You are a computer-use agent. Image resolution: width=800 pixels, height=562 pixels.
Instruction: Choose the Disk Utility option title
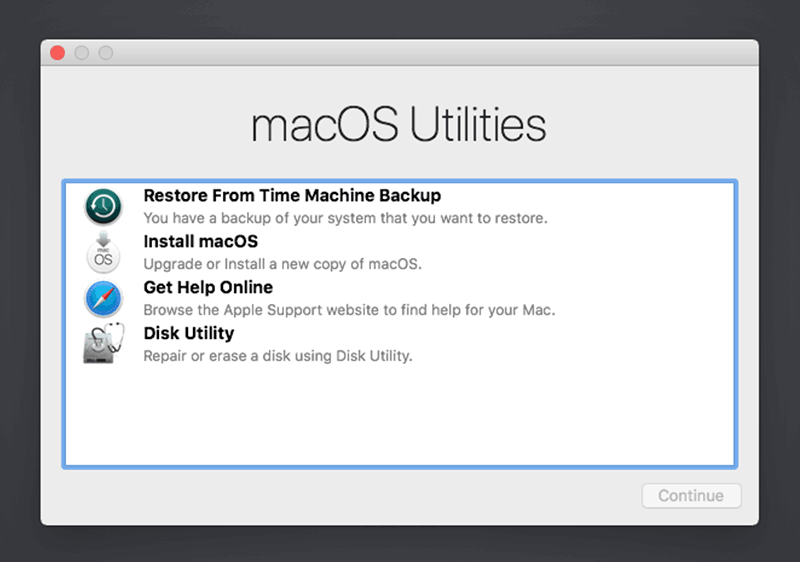pyautogui.click(x=189, y=334)
